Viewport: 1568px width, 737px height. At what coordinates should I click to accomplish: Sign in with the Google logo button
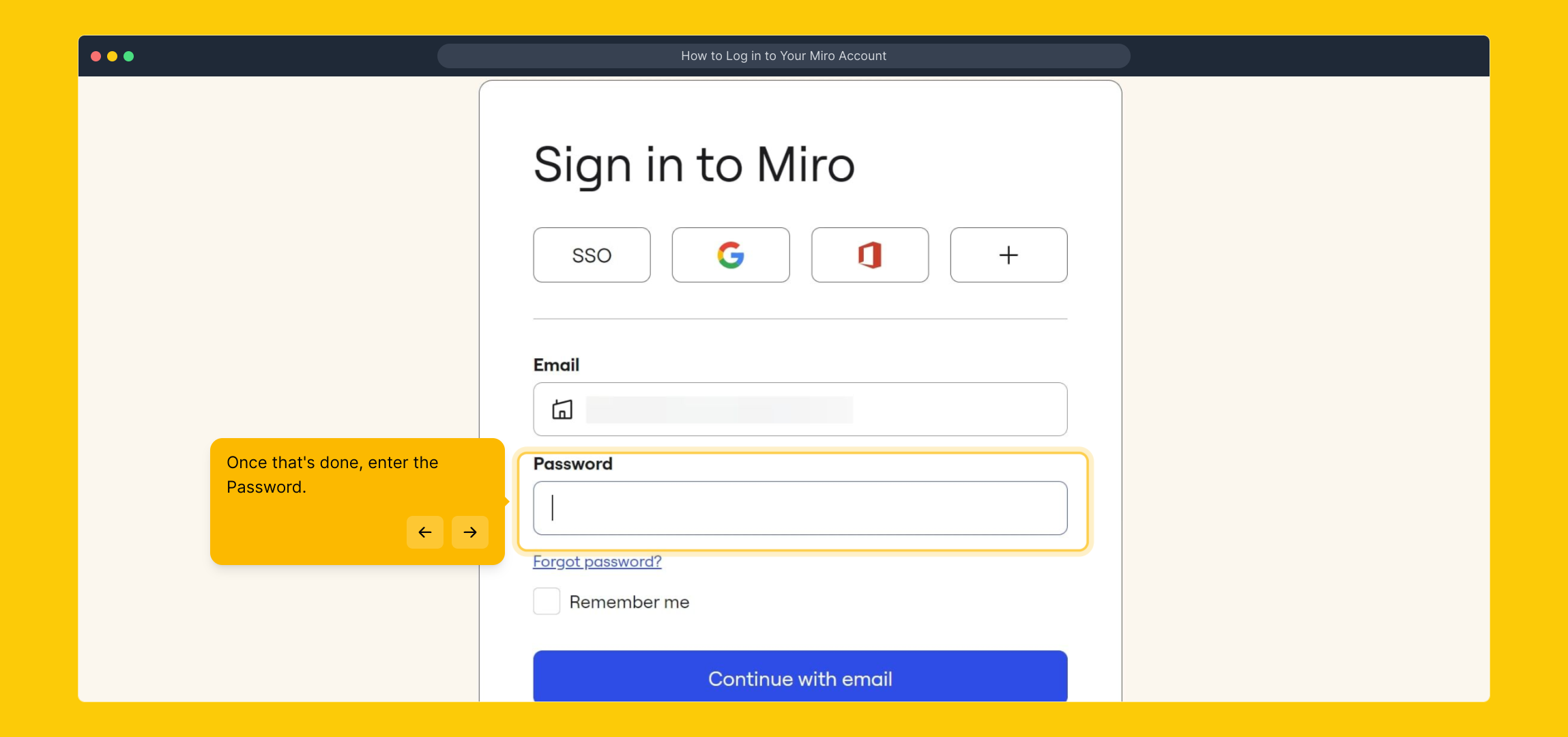click(x=731, y=255)
